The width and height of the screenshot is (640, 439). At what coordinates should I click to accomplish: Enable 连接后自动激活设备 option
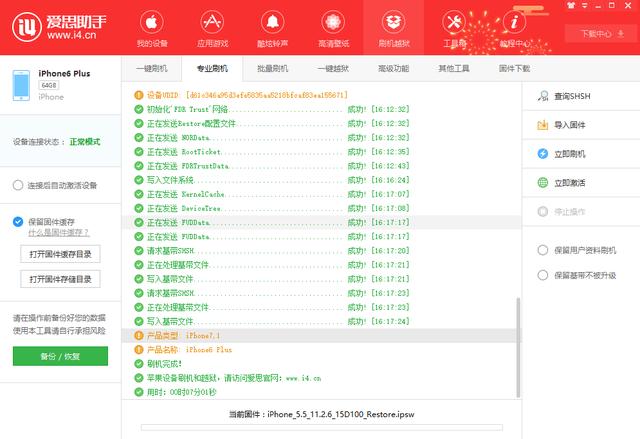click(x=18, y=185)
